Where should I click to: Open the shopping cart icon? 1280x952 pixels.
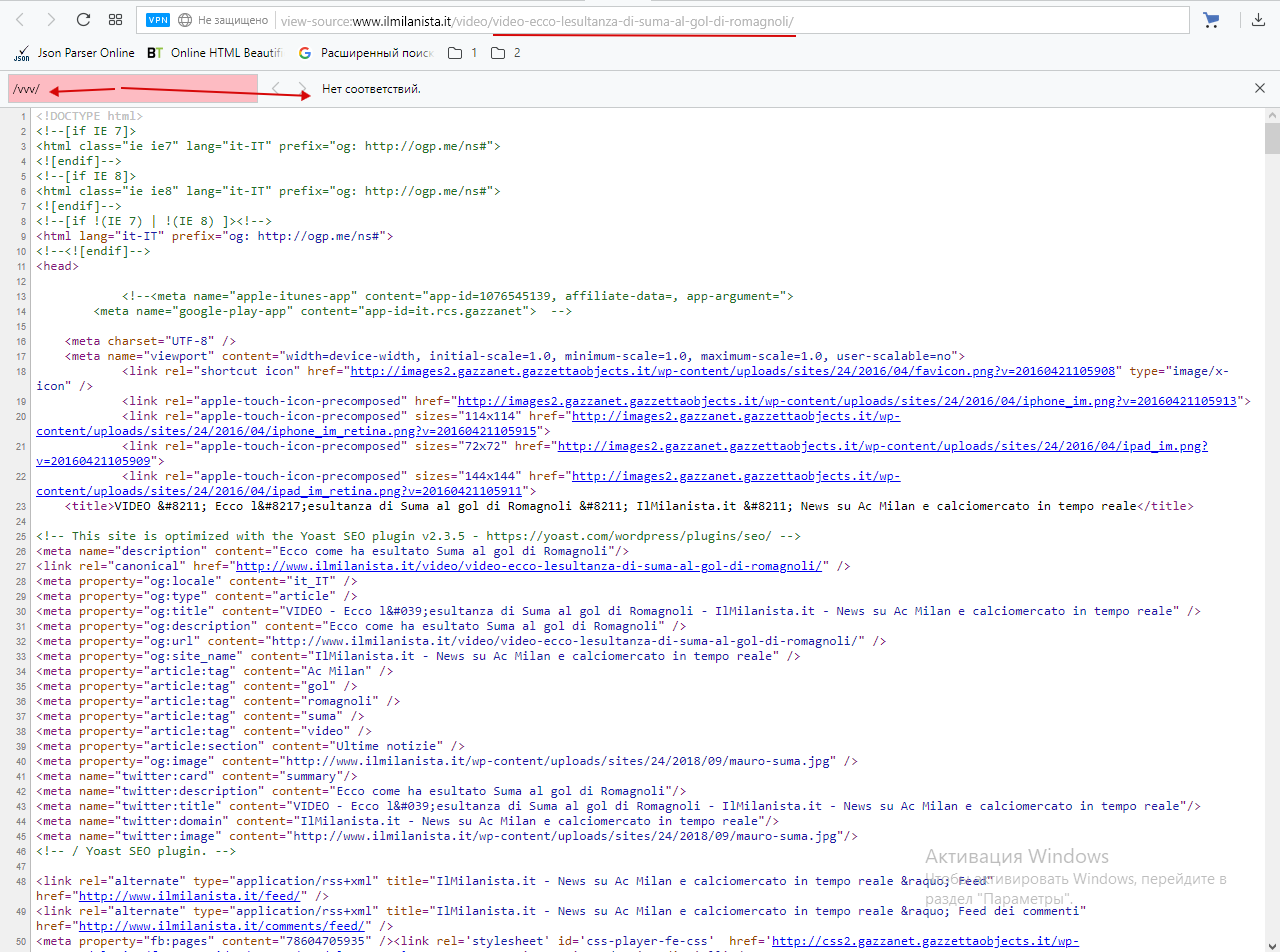point(1211,20)
